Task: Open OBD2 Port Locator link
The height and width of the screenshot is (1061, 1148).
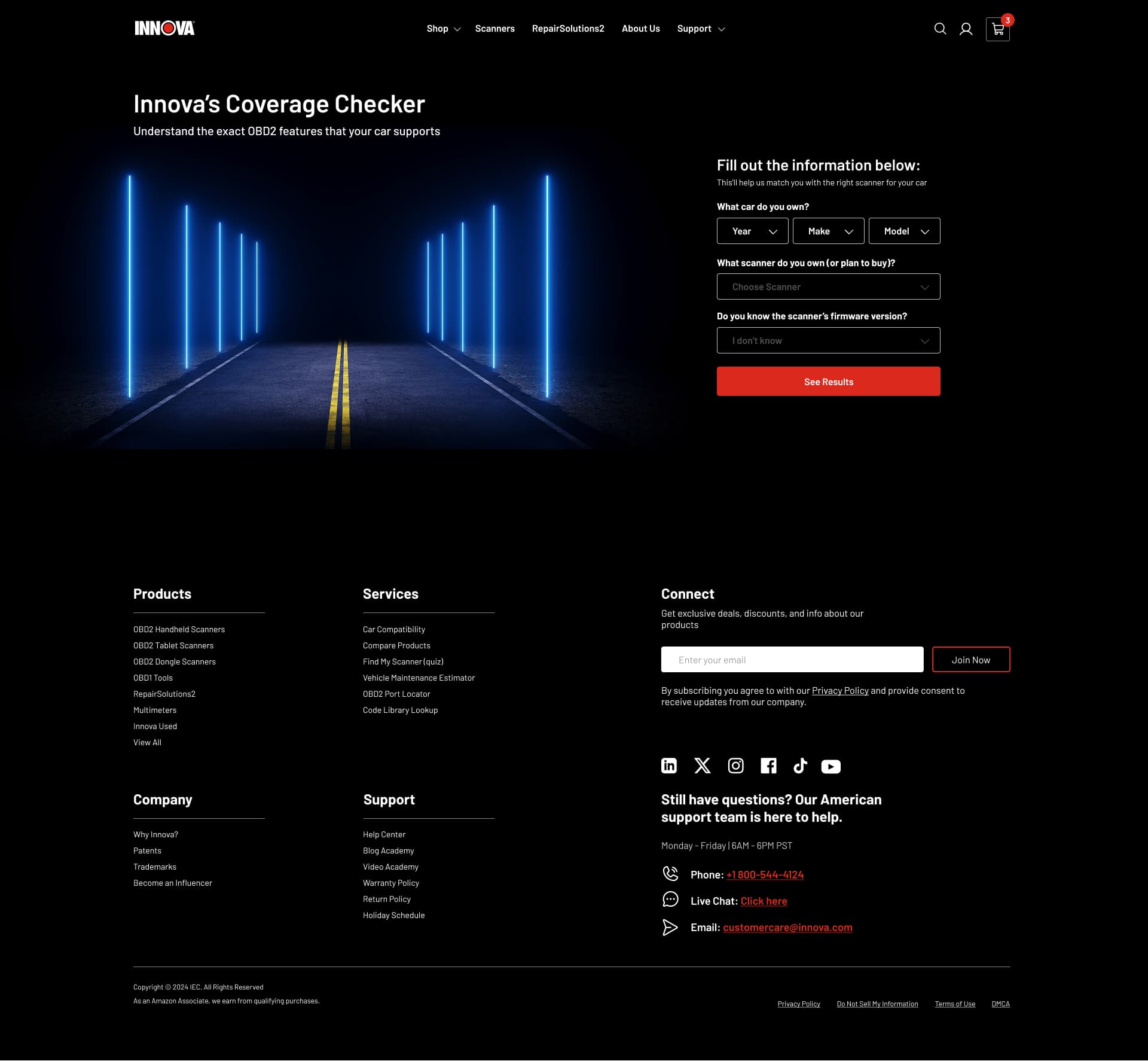Action: [x=396, y=694]
